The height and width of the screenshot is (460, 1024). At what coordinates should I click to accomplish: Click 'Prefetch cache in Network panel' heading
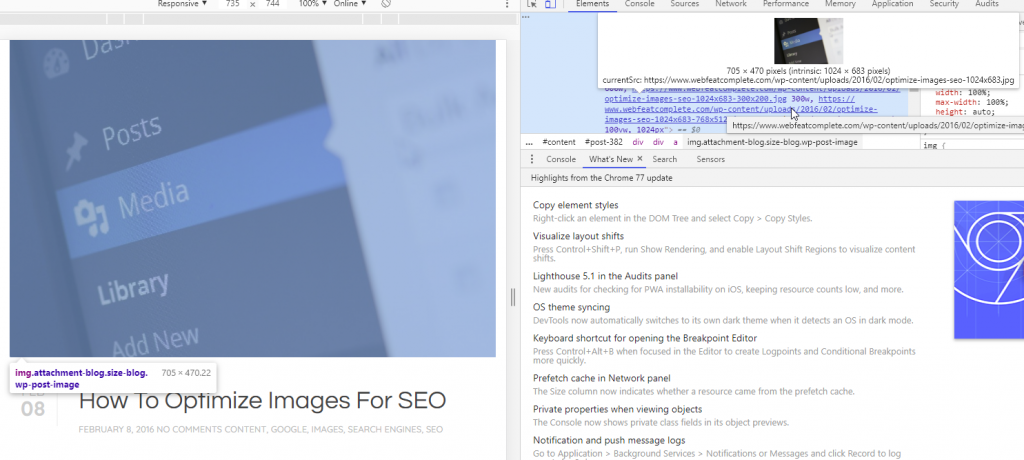point(601,378)
